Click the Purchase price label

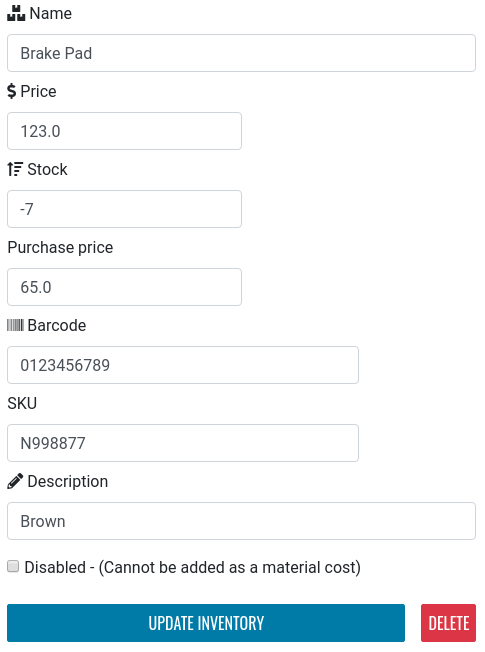(x=60, y=247)
